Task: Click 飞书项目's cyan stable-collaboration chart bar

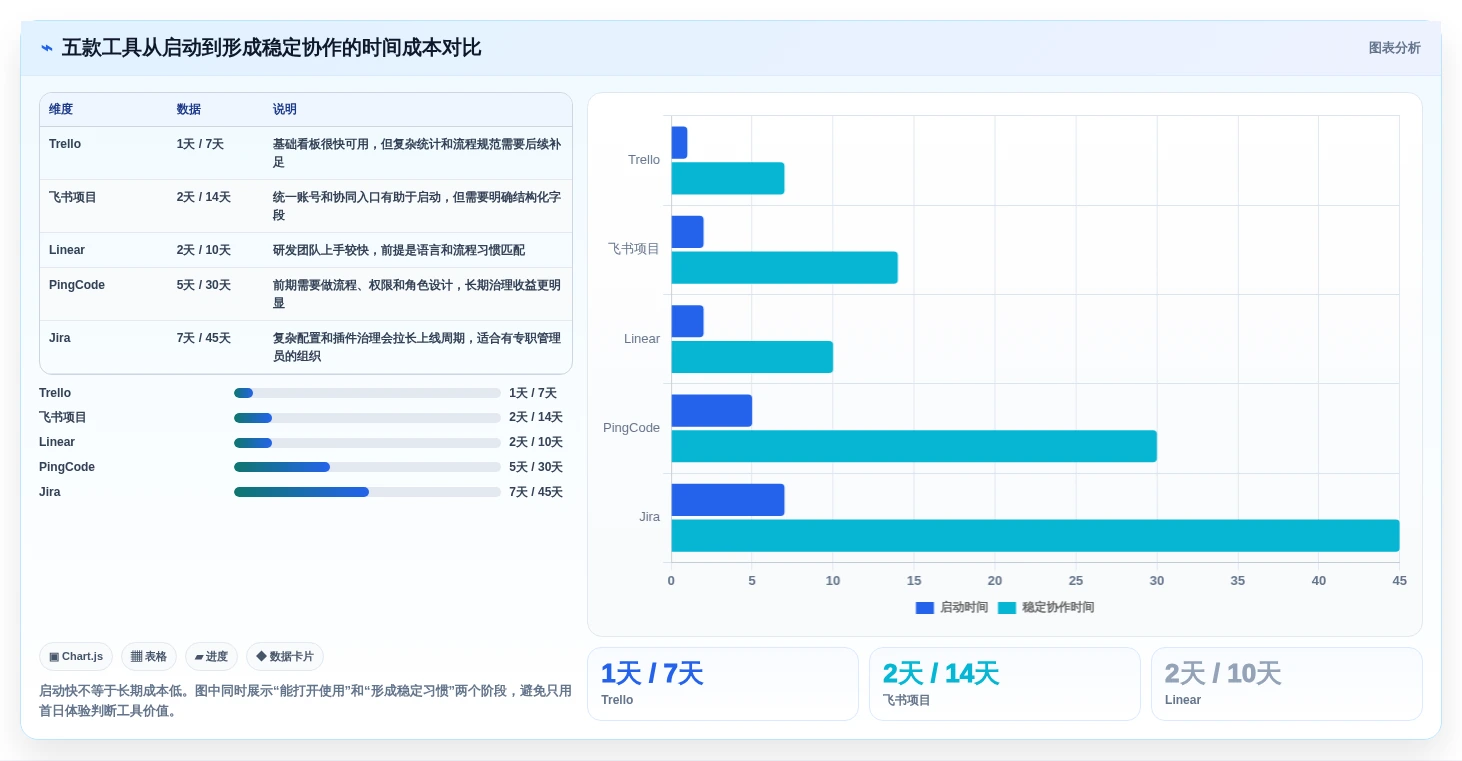Action: tap(784, 268)
